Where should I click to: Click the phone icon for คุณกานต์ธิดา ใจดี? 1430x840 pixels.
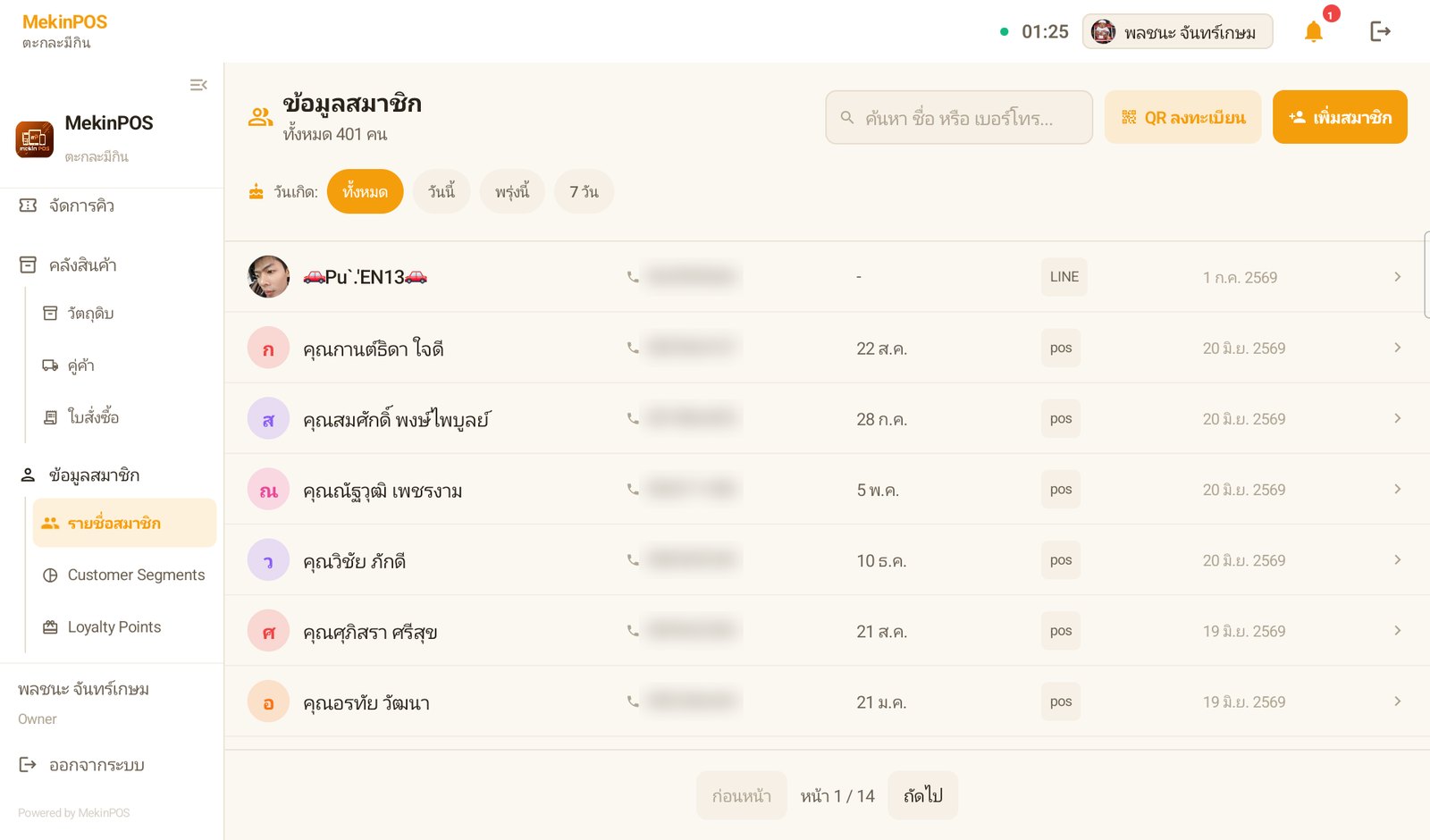[633, 348]
